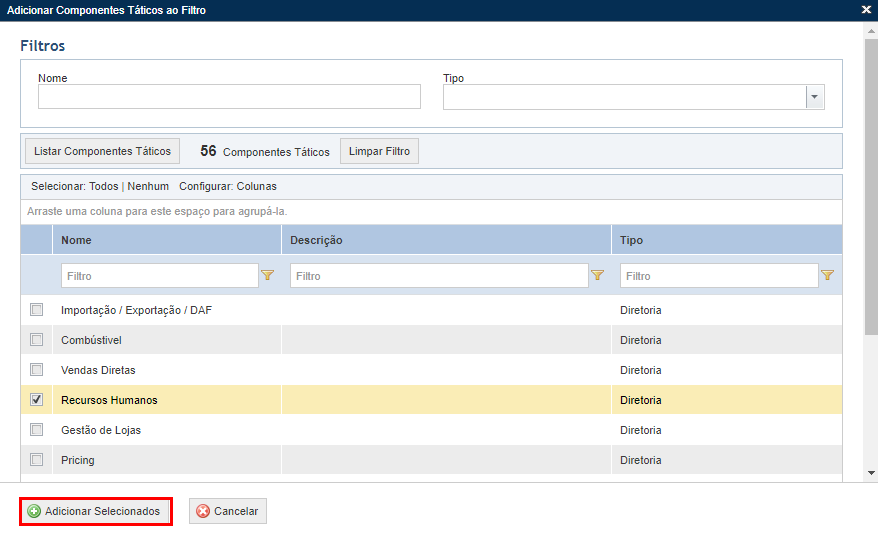
Task: Click the vertical scrollbar down arrow
Action: 871,473
